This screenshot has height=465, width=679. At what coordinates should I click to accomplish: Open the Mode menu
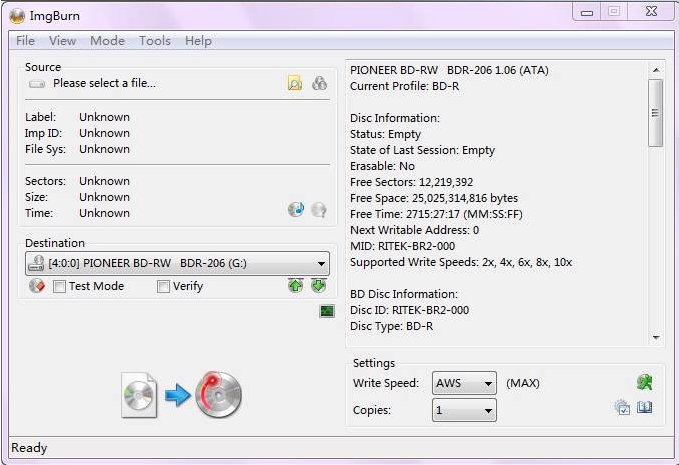[107, 41]
